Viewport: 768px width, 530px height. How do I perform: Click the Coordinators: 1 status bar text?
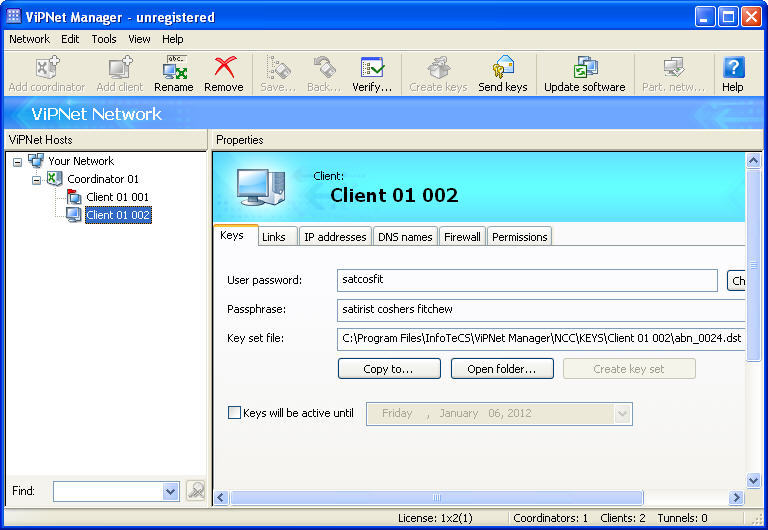[551, 518]
